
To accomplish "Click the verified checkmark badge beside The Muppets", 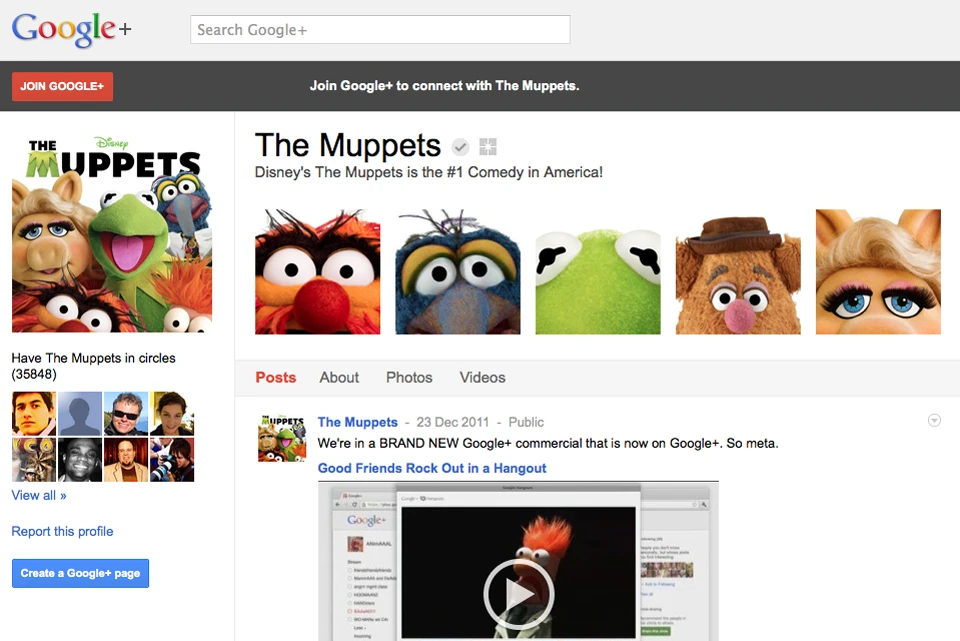I will point(460,147).
